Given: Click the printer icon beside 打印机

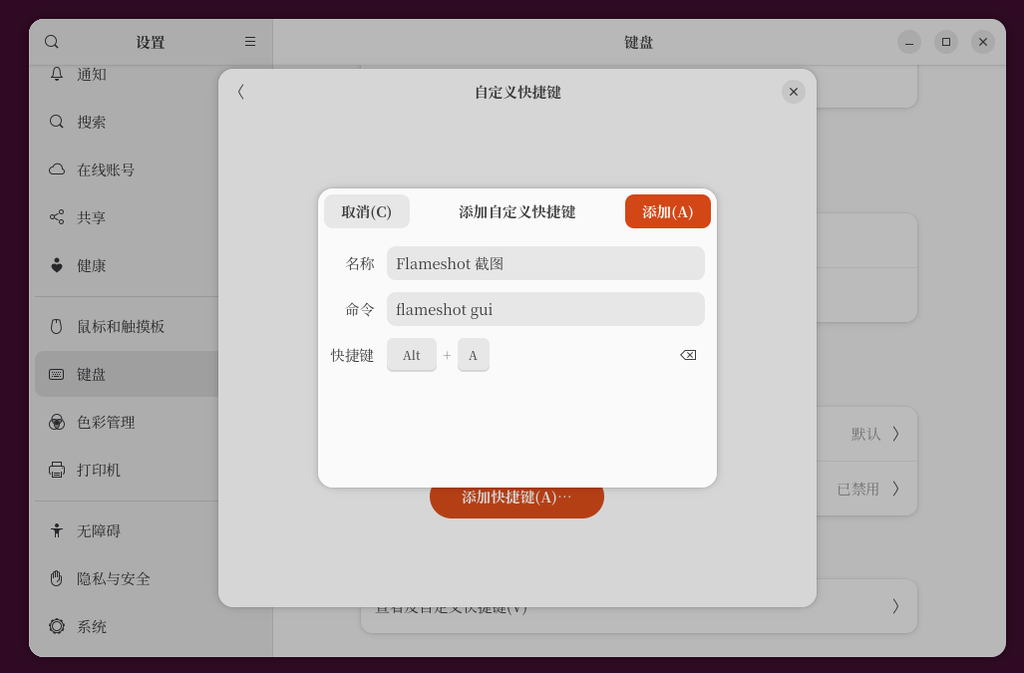Looking at the screenshot, I should [x=57, y=470].
